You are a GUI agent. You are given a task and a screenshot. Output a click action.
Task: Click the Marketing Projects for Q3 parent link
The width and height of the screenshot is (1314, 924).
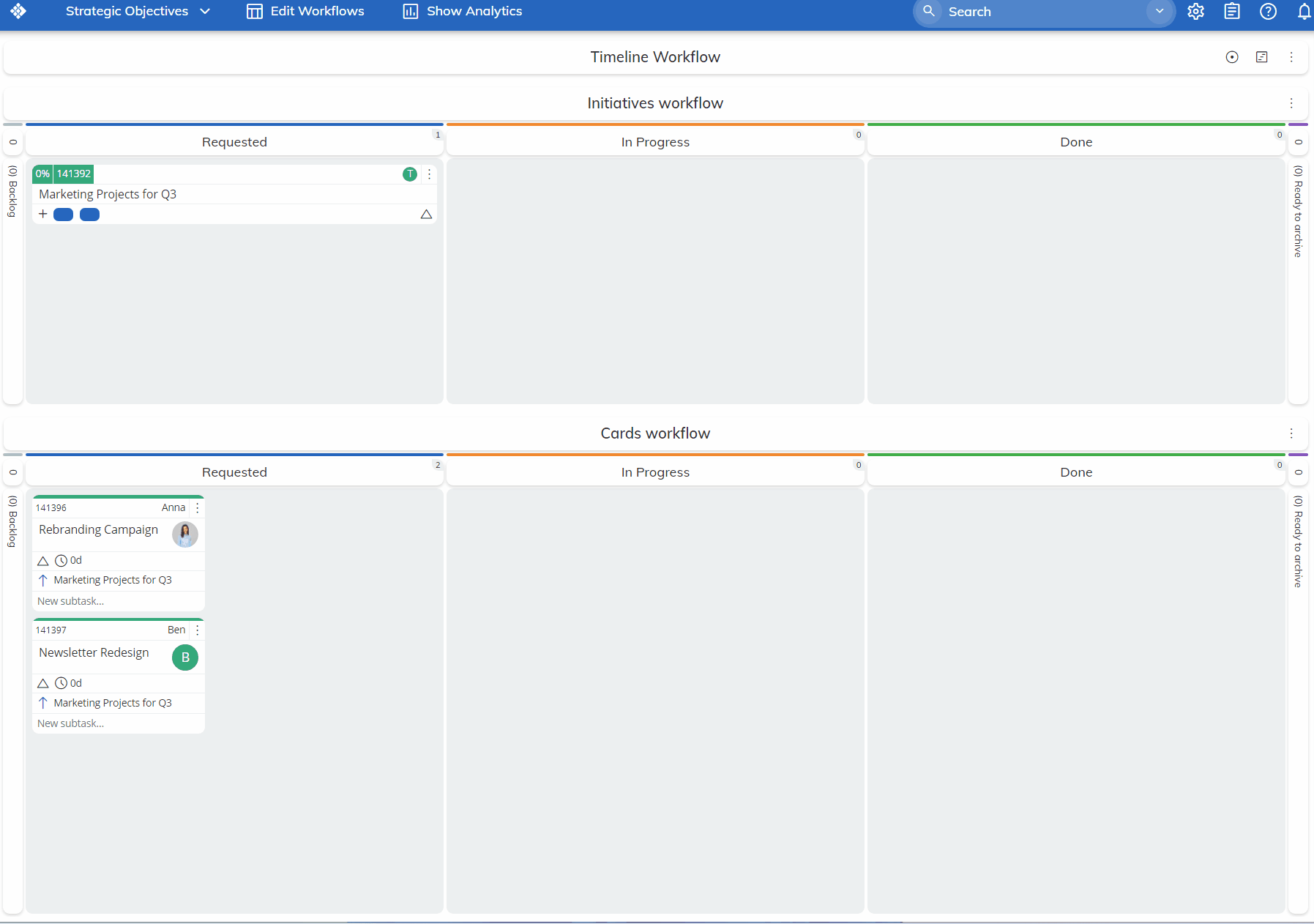113,579
